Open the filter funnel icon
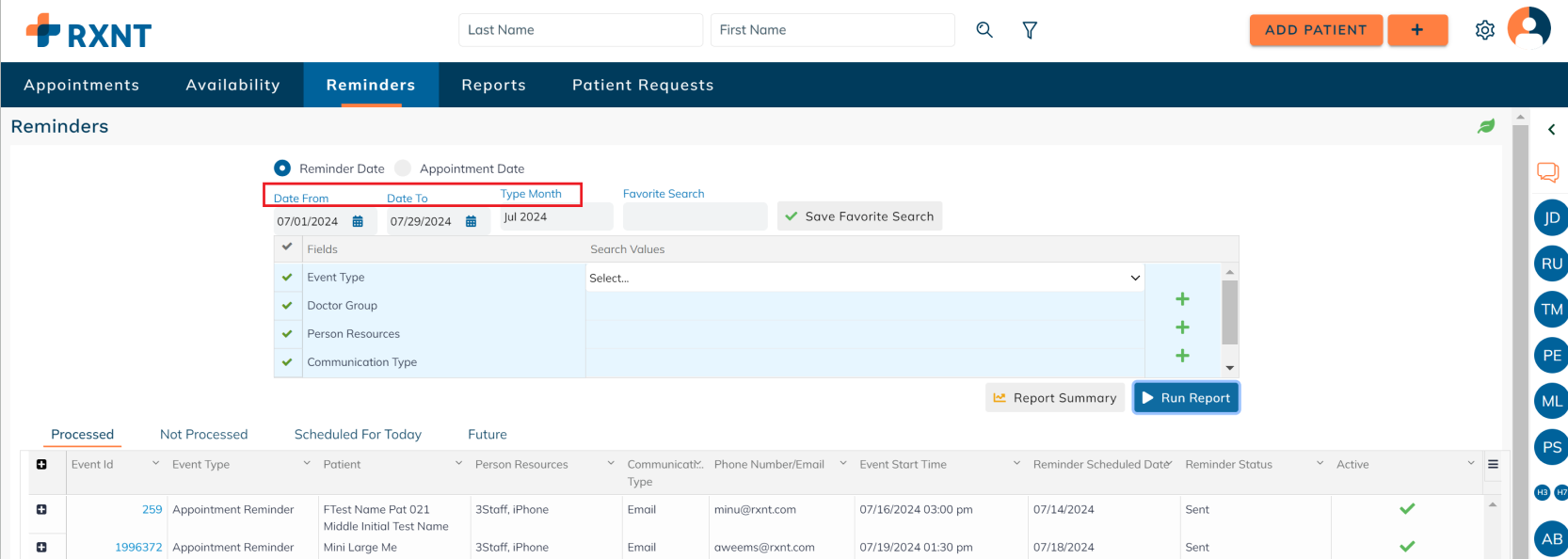 1030,30
